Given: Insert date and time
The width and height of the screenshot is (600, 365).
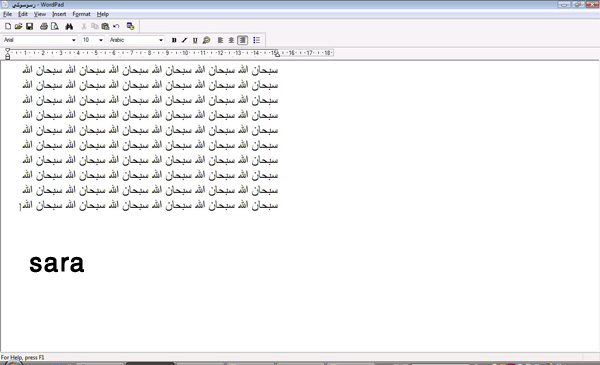Looking at the screenshot, I should click(130, 26).
